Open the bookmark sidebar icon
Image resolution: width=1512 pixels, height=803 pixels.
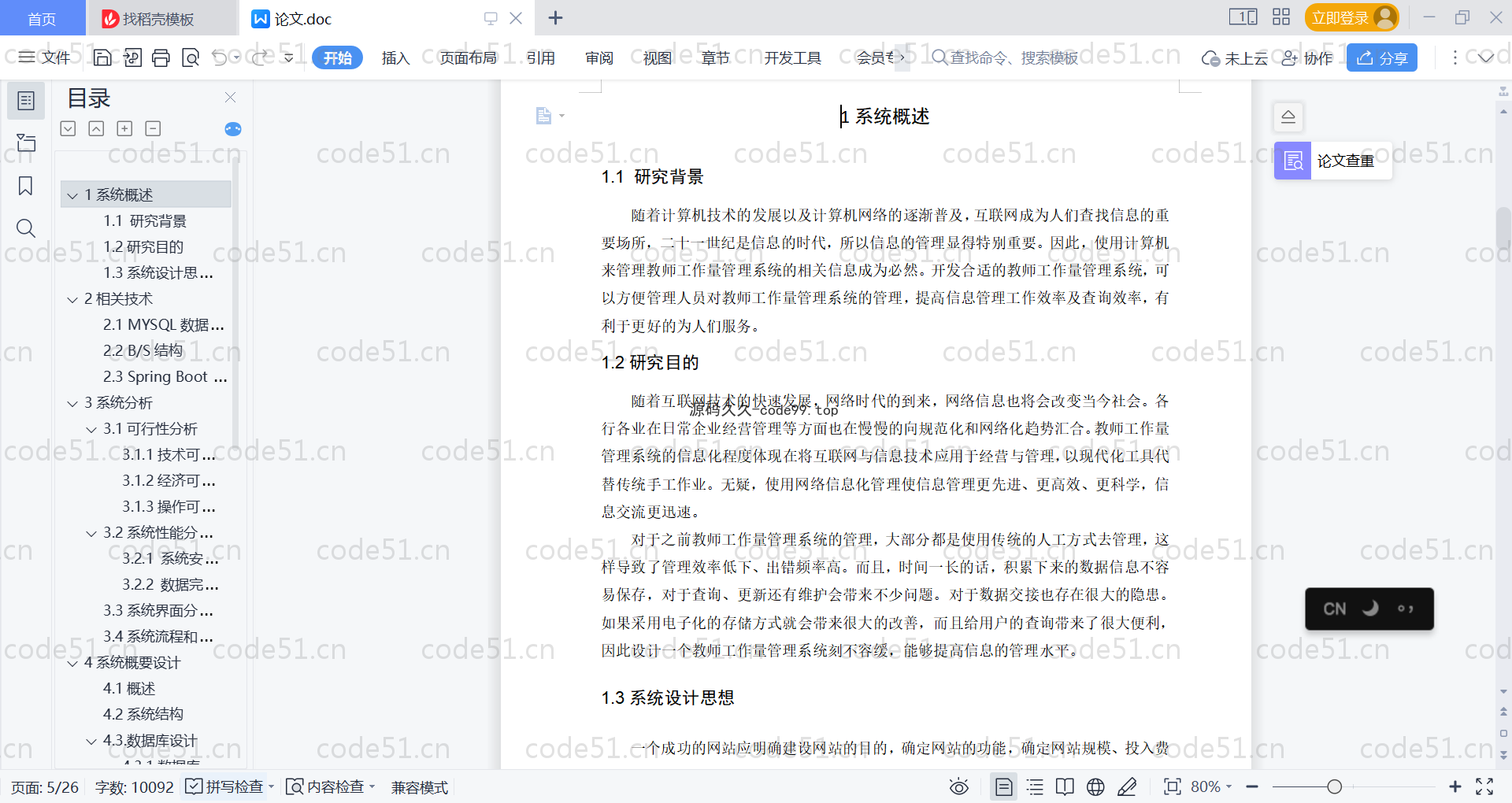(26, 186)
